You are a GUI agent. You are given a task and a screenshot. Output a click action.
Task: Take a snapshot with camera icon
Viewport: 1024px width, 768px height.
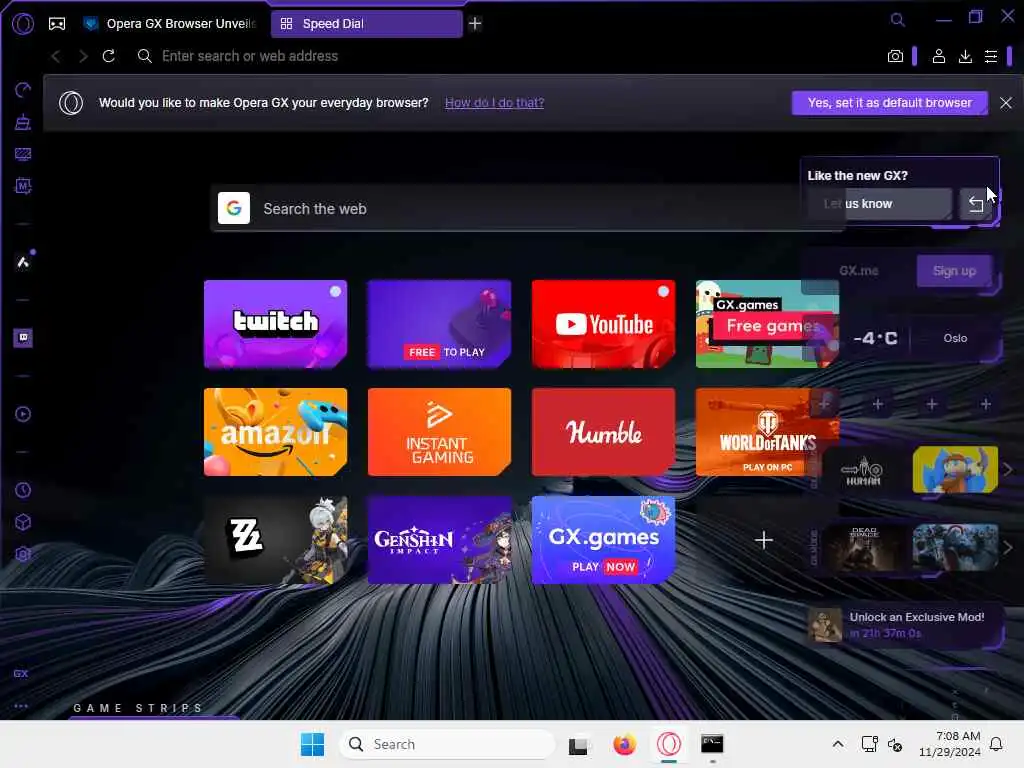(x=895, y=56)
